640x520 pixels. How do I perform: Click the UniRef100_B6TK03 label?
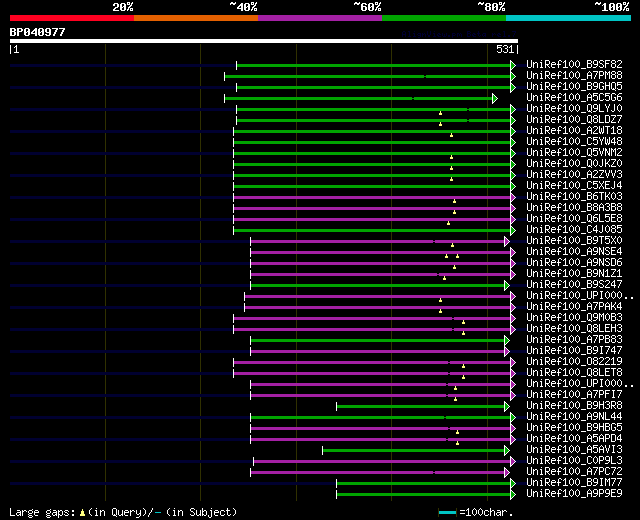tap(574, 197)
